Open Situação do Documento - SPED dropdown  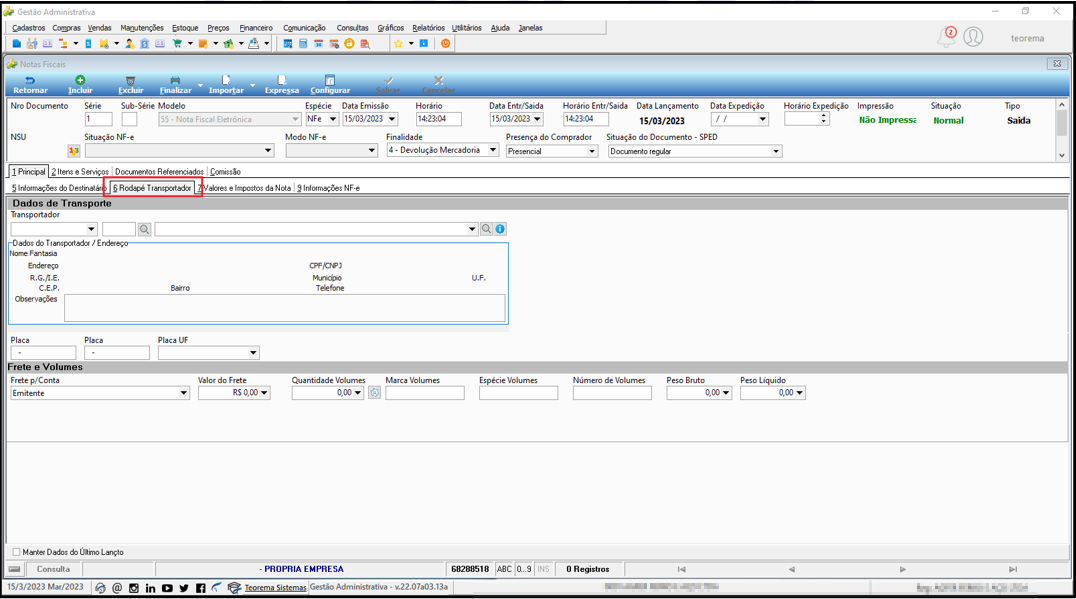pos(776,151)
